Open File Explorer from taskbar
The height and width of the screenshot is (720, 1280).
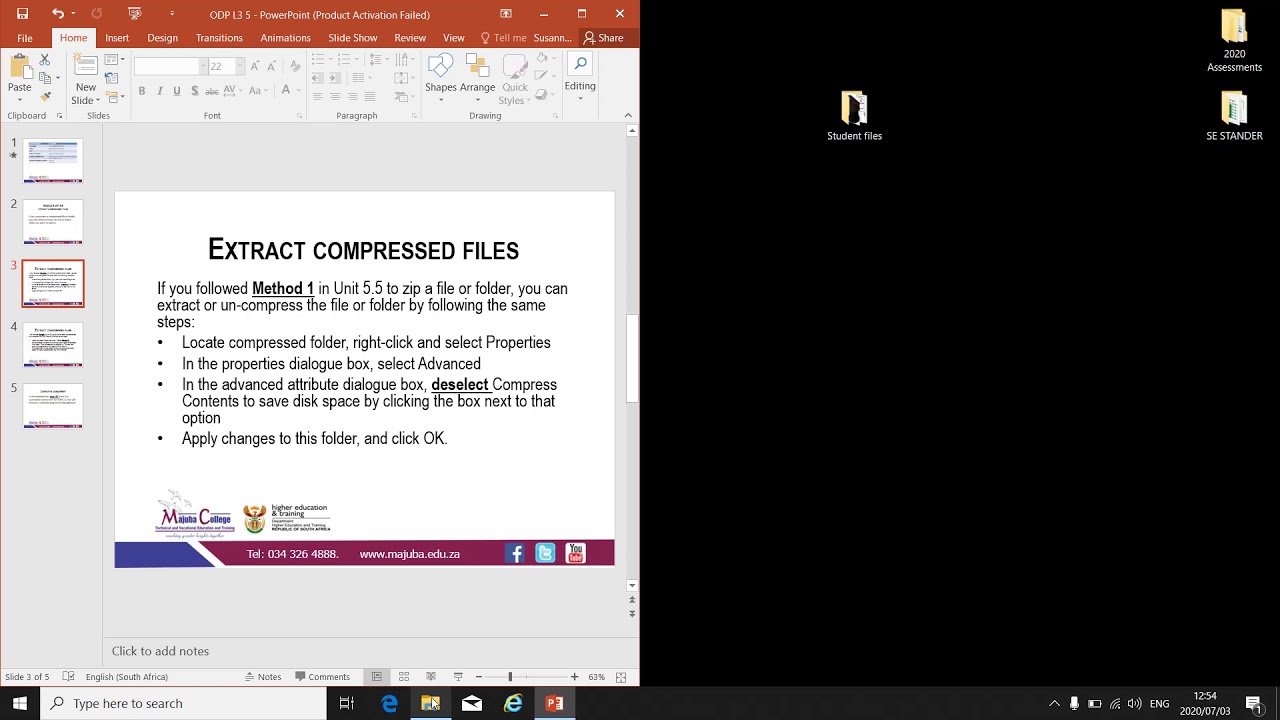coord(431,703)
